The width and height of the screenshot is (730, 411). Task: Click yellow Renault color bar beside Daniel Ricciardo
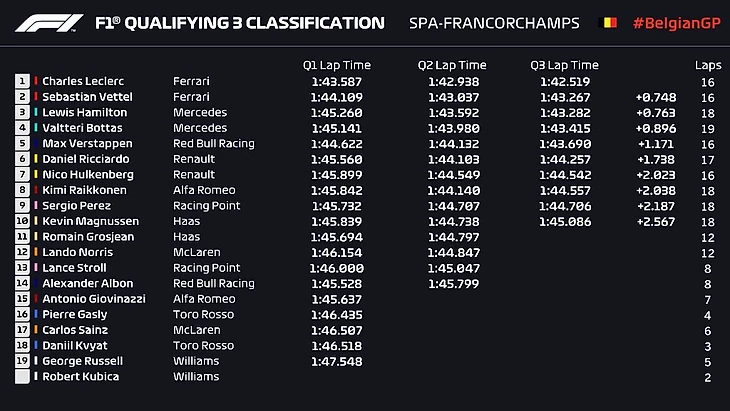pyautogui.click(x=35, y=159)
